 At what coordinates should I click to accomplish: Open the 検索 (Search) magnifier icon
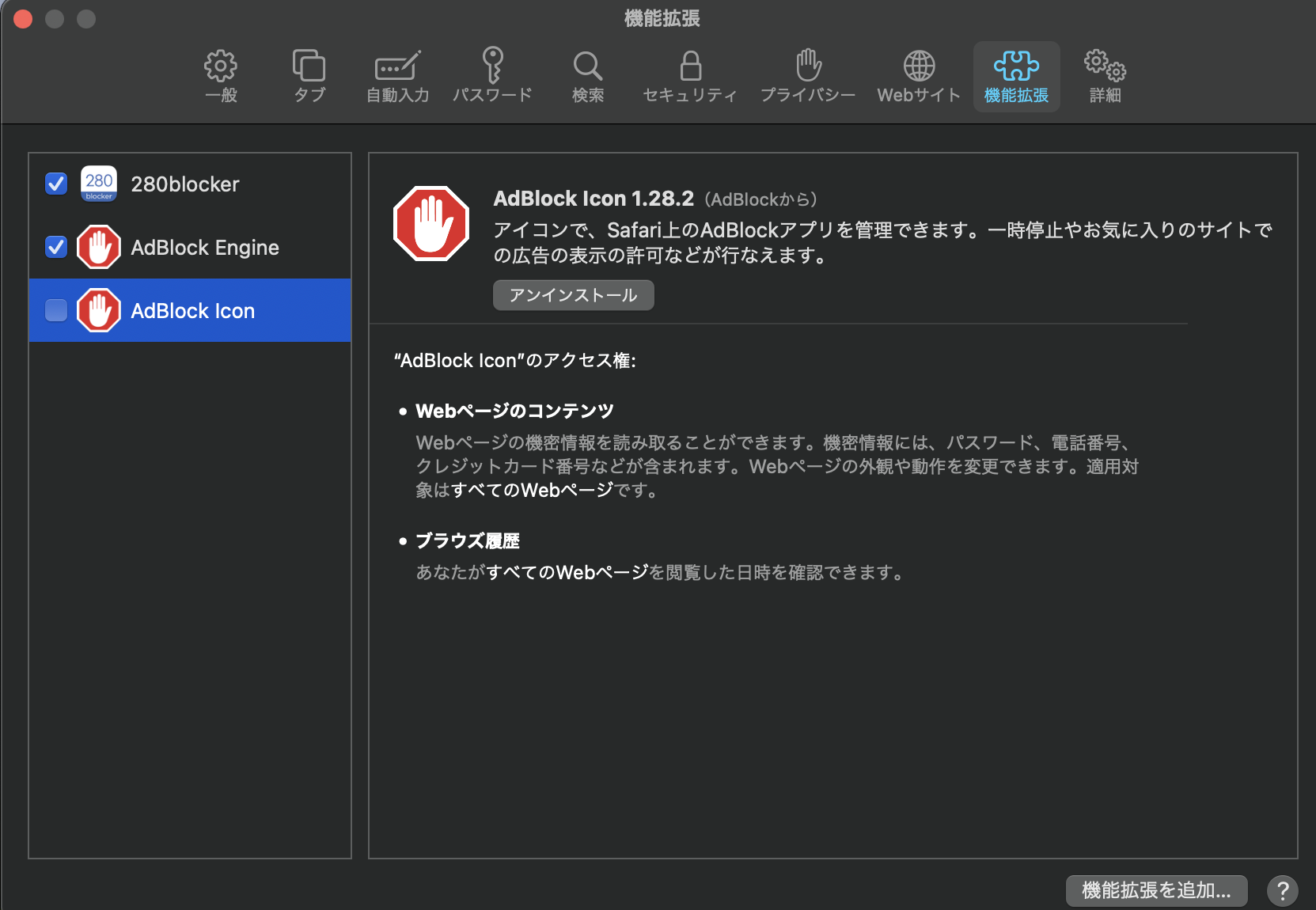tap(588, 66)
